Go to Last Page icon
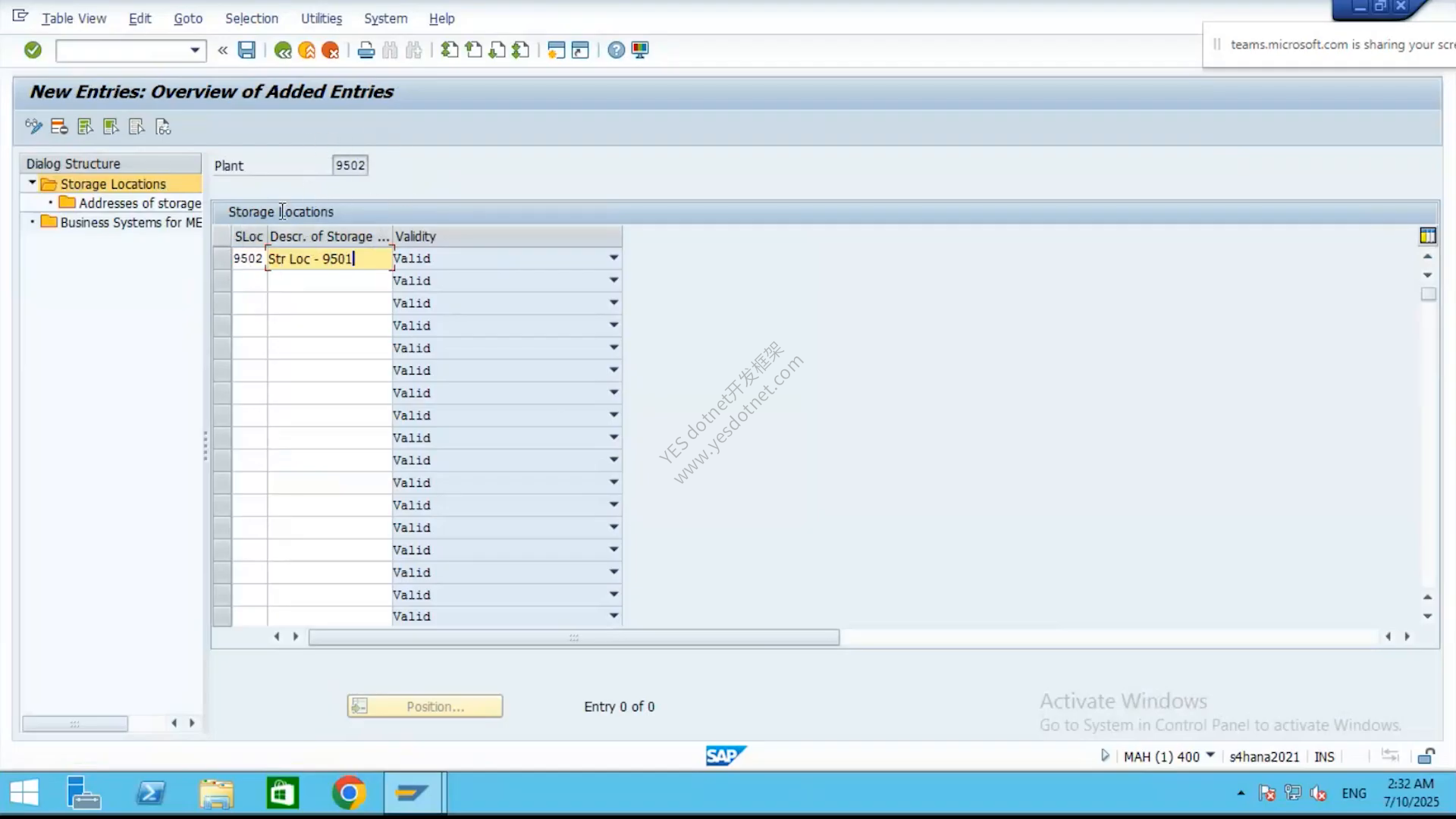Screen dimensions: 1456x819 520,50
